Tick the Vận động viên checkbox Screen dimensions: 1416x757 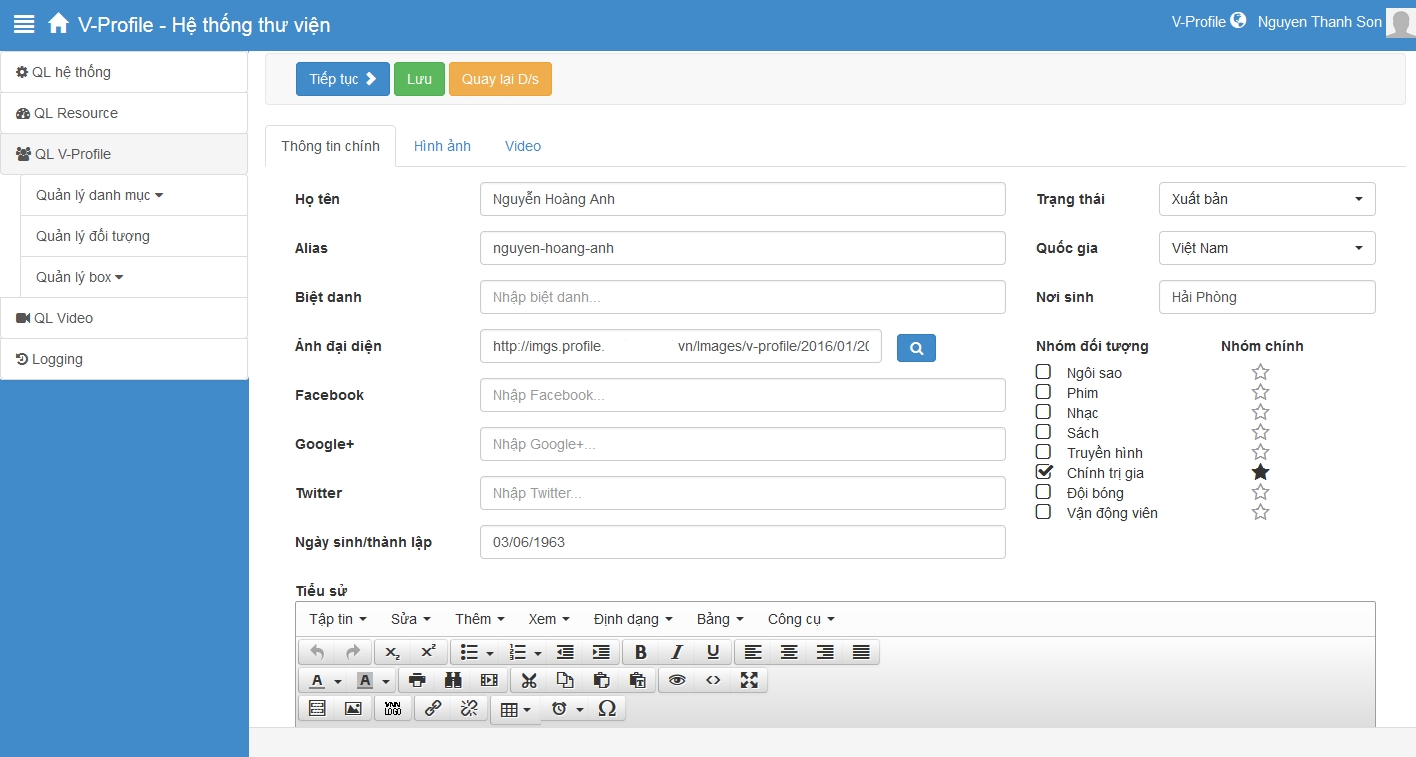pos(1043,512)
